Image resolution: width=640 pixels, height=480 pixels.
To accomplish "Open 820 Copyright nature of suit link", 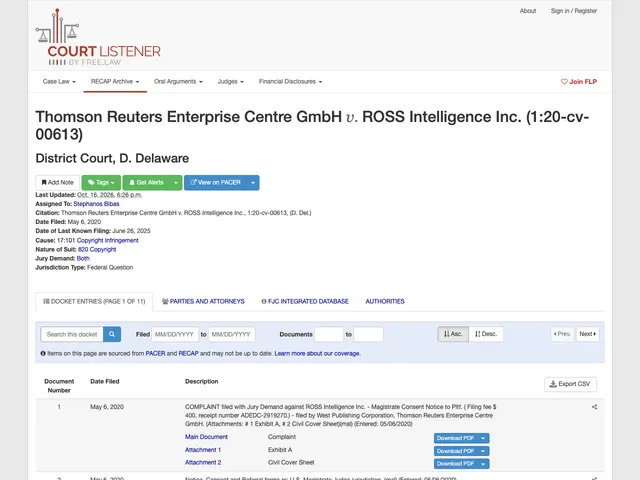I will click(97, 249).
